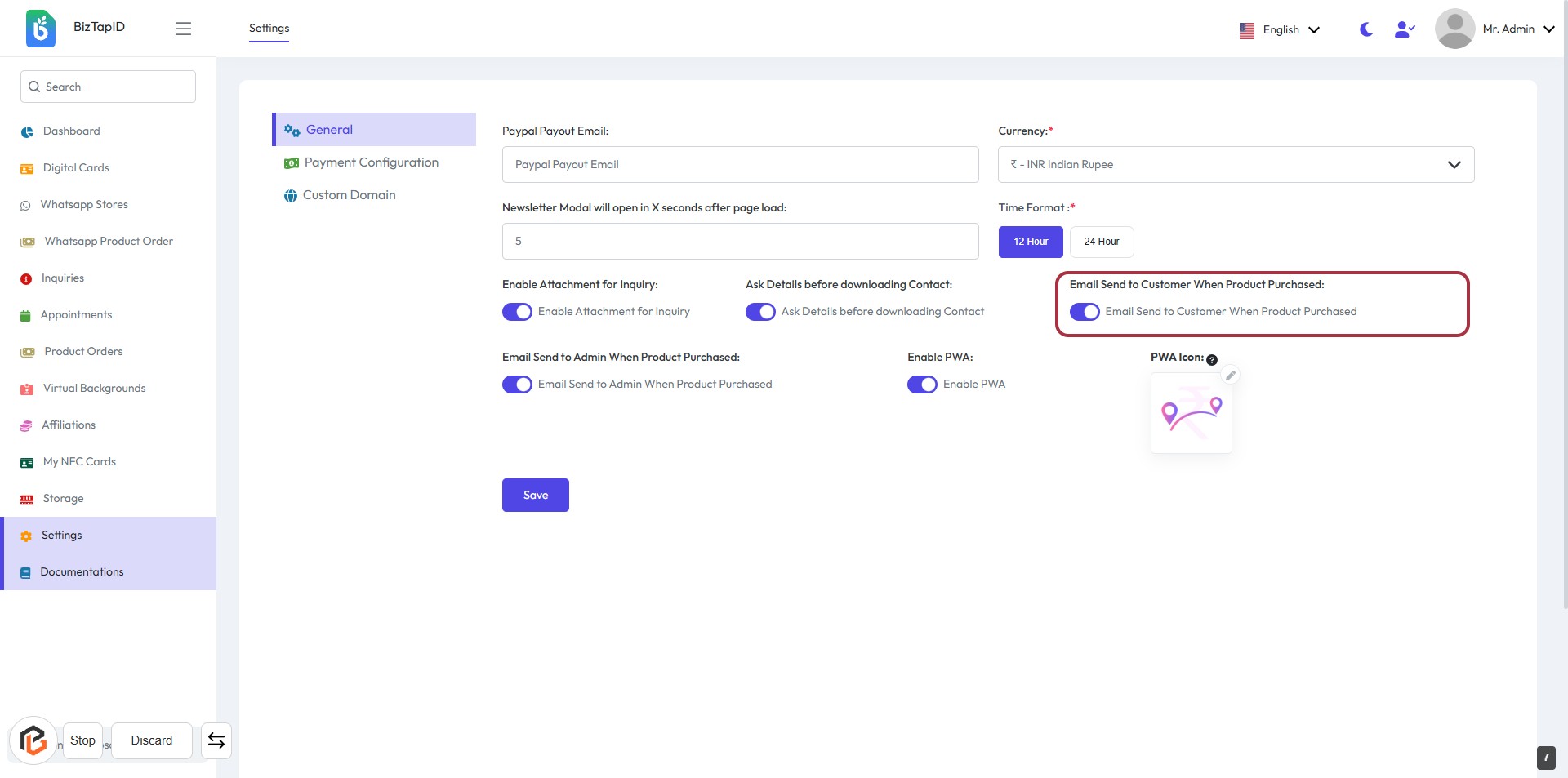This screenshot has width=1568, height=778.
Task: Open Digital Cards from the sidebar
Action: (76, 168)
